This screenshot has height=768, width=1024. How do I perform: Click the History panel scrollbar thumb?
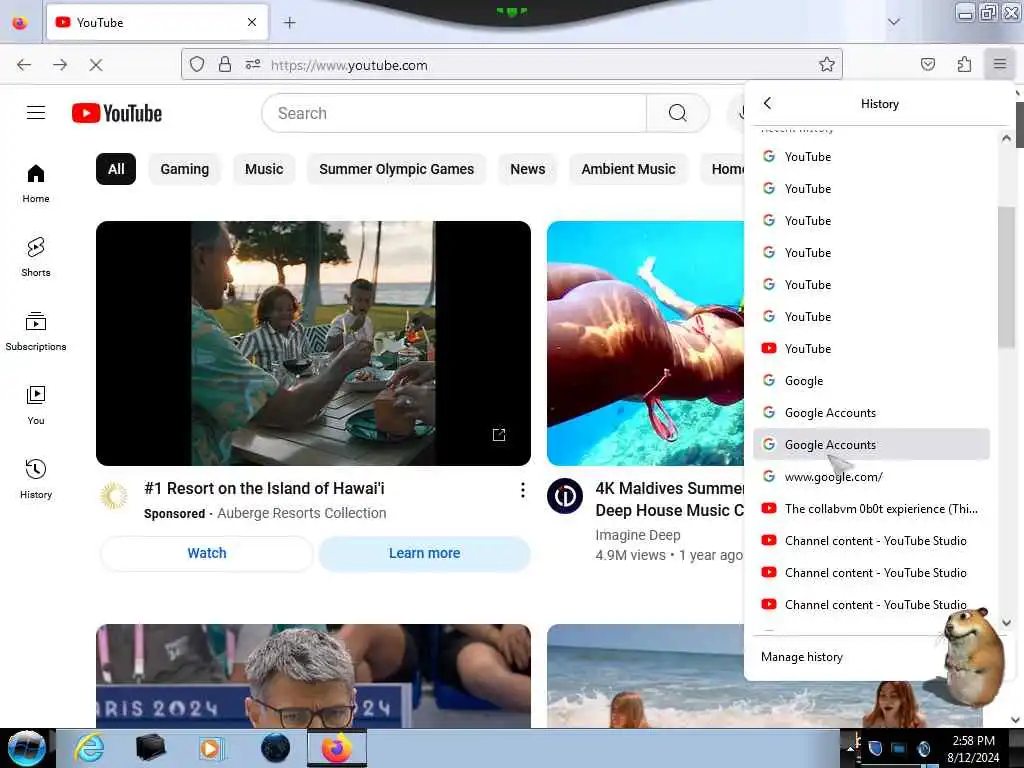pyautogui.click(x=1006, y=276)
